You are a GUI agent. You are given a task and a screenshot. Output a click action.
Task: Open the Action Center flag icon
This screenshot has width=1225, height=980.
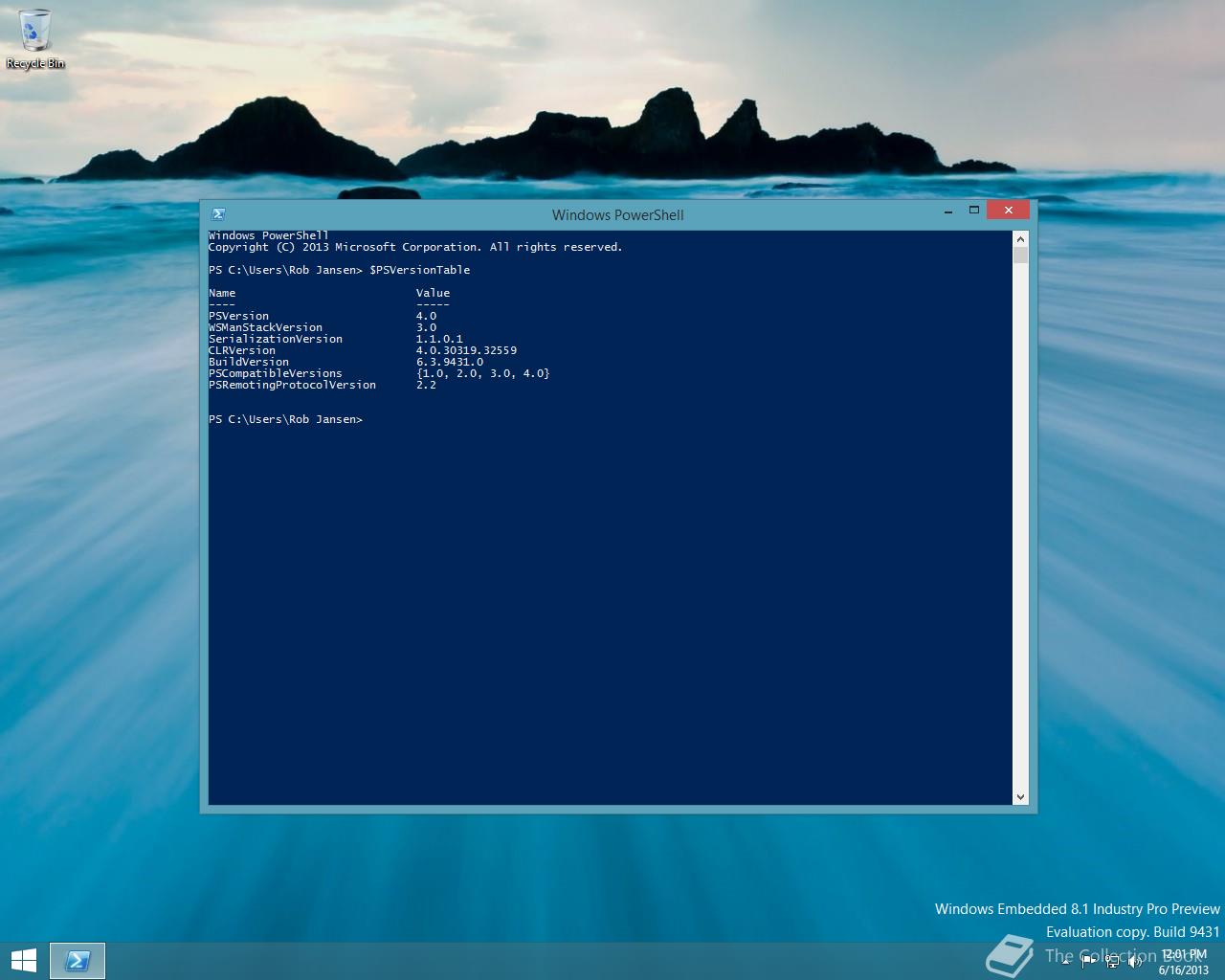pyautogui.click(x=1089, y=962)
